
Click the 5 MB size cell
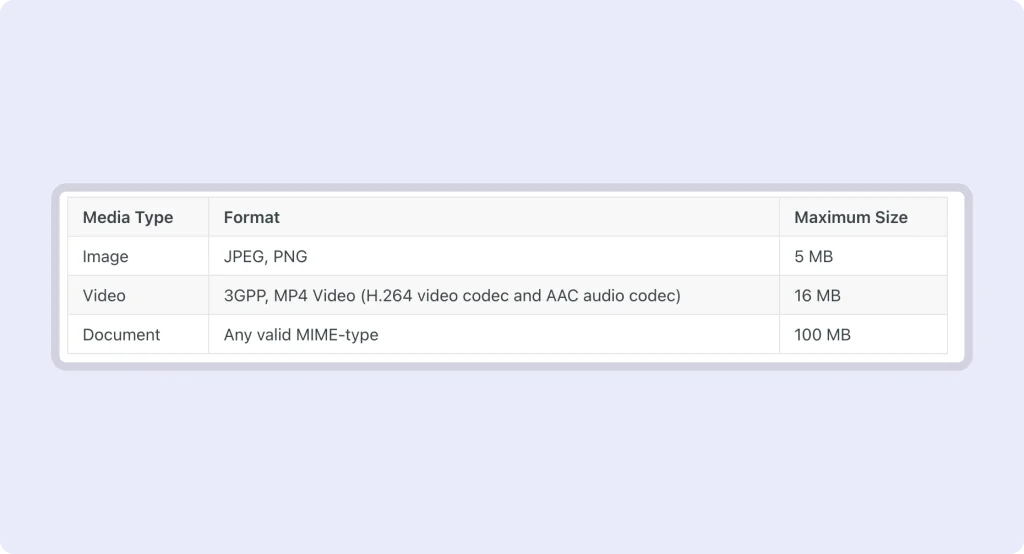[x=813, y=256]
